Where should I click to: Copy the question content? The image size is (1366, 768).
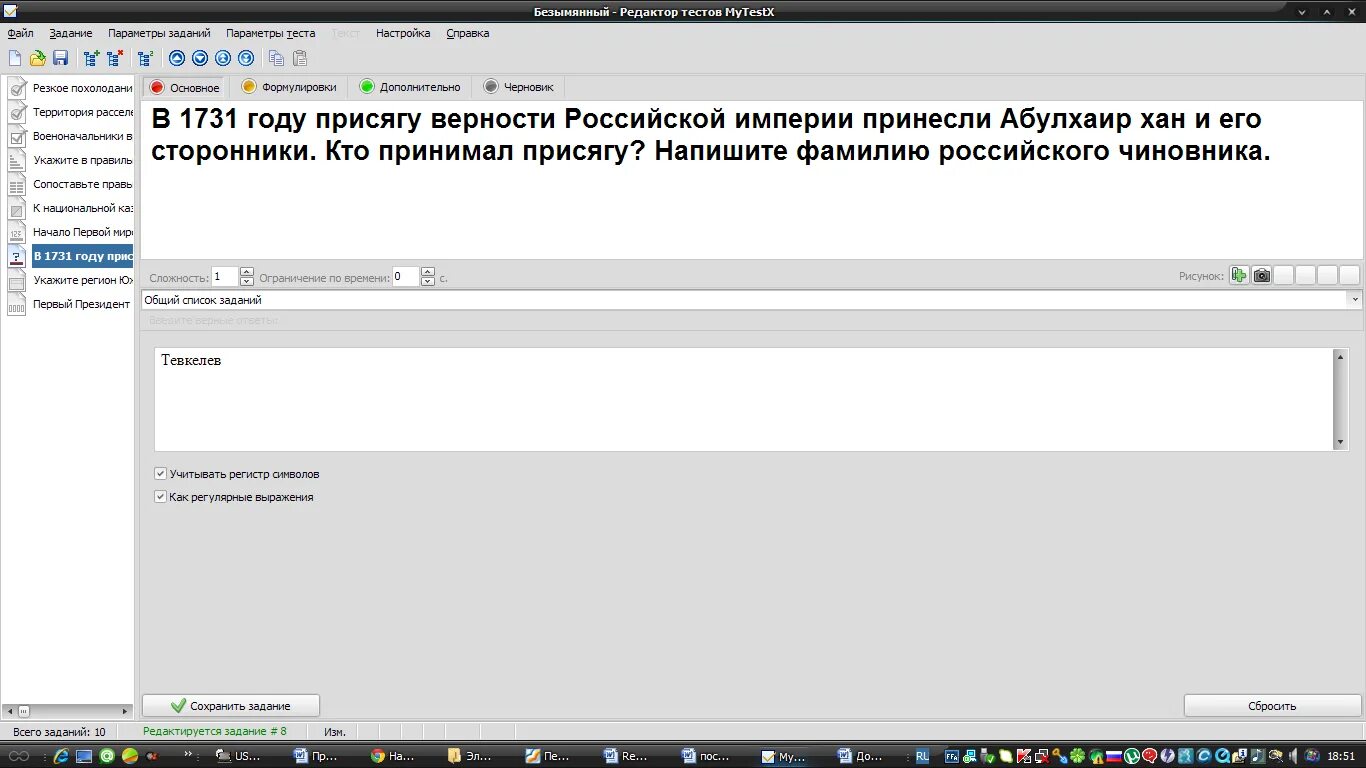276,58
